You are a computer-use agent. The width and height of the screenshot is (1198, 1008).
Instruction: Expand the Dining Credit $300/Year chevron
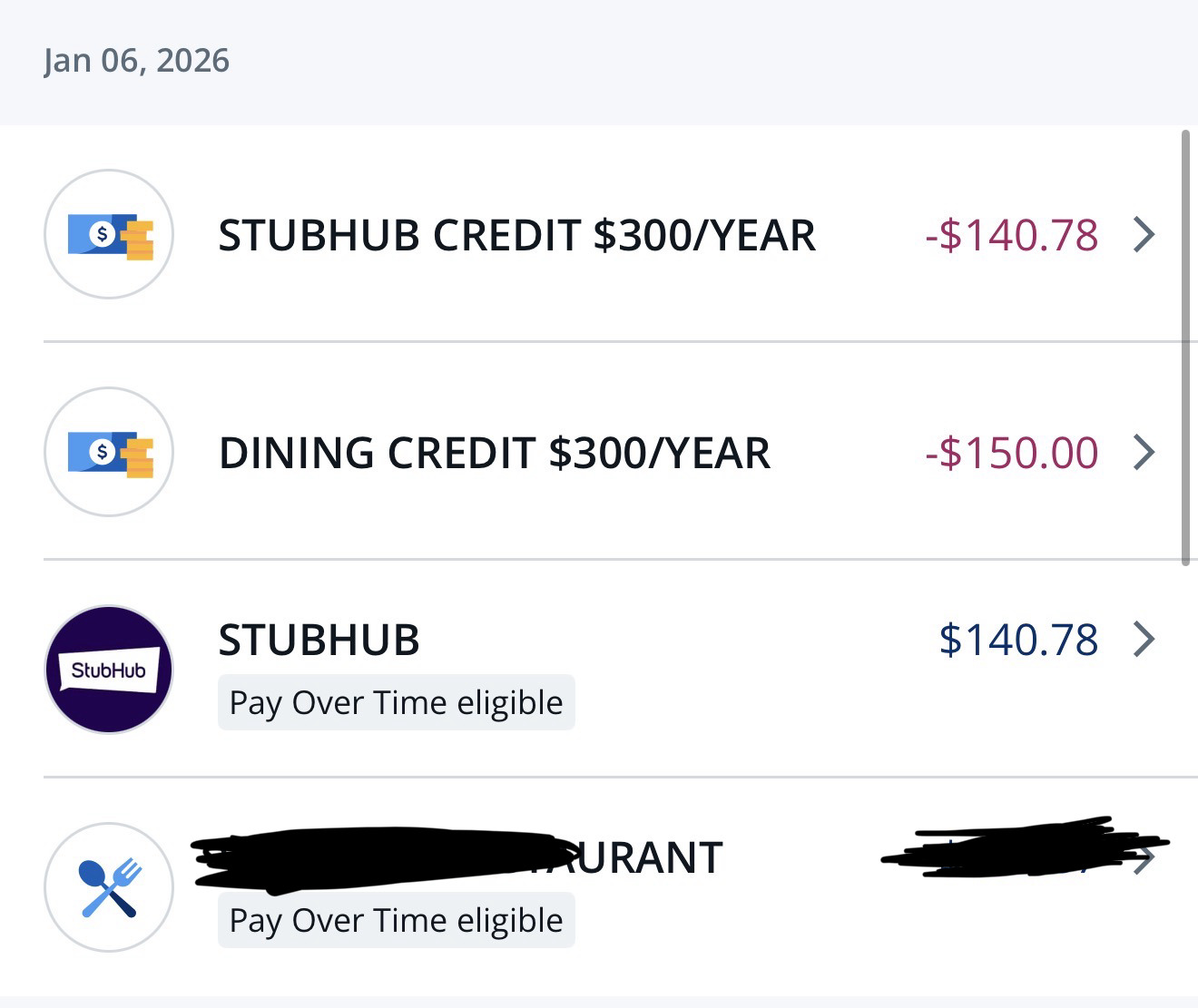tap(1144, 452)
